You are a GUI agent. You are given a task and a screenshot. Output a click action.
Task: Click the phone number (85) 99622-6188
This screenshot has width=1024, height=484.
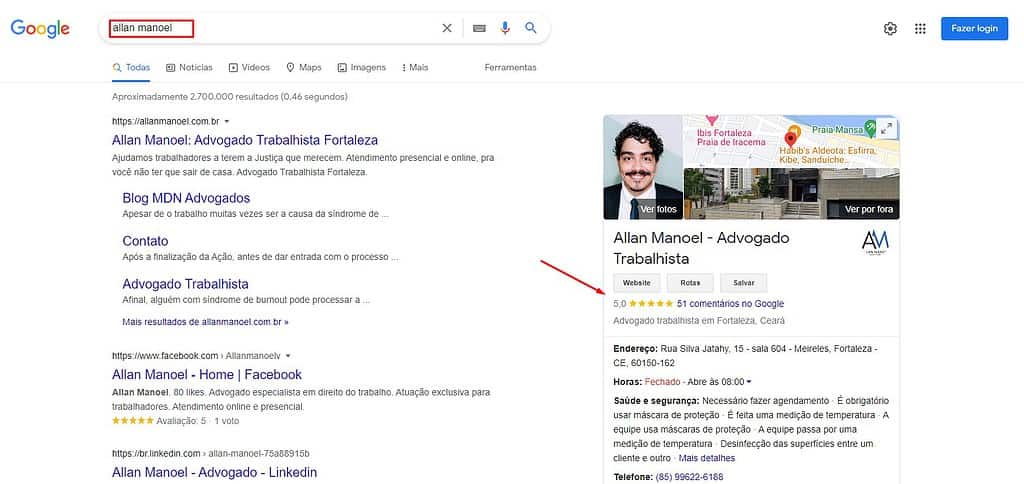point(689,477)
